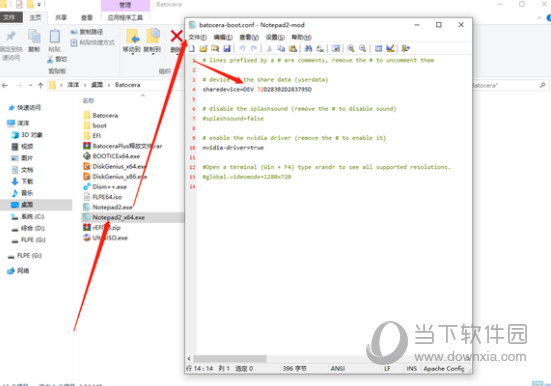Select UltraISO.exe in file list
551x386 pixels.
click(105, 238)
